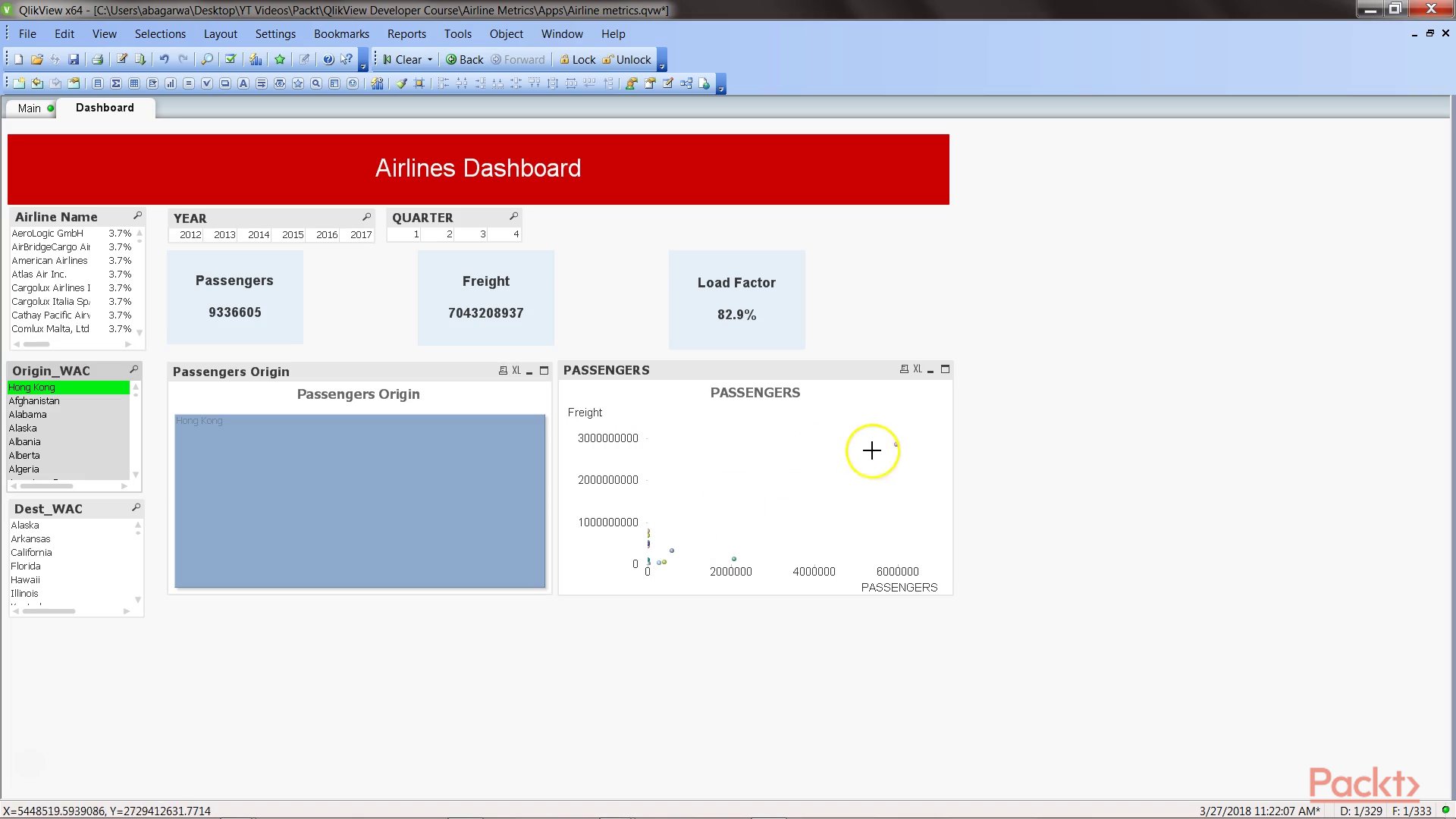The image size is (1456, 819).
Task: Deselect Hong Kong in Origin_WAC
Action: (x=68, y=388)
